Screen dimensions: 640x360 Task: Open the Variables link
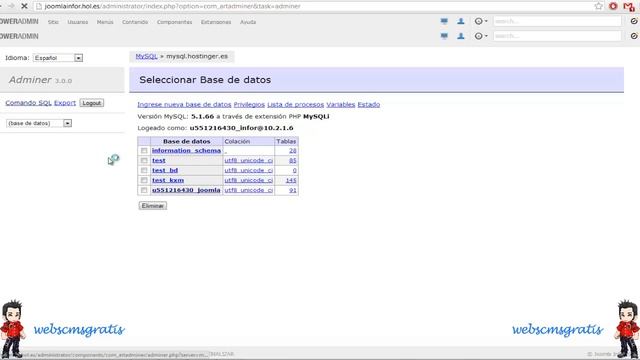point(341,104)
